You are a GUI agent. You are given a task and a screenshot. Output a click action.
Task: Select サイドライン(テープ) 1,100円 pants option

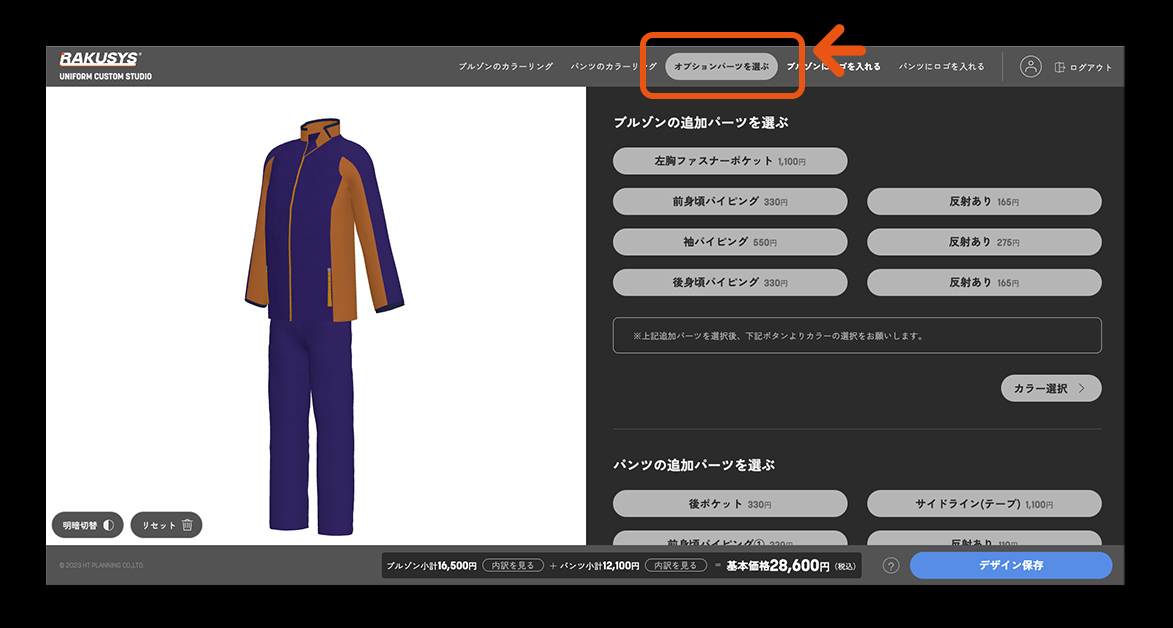(983, 504)
